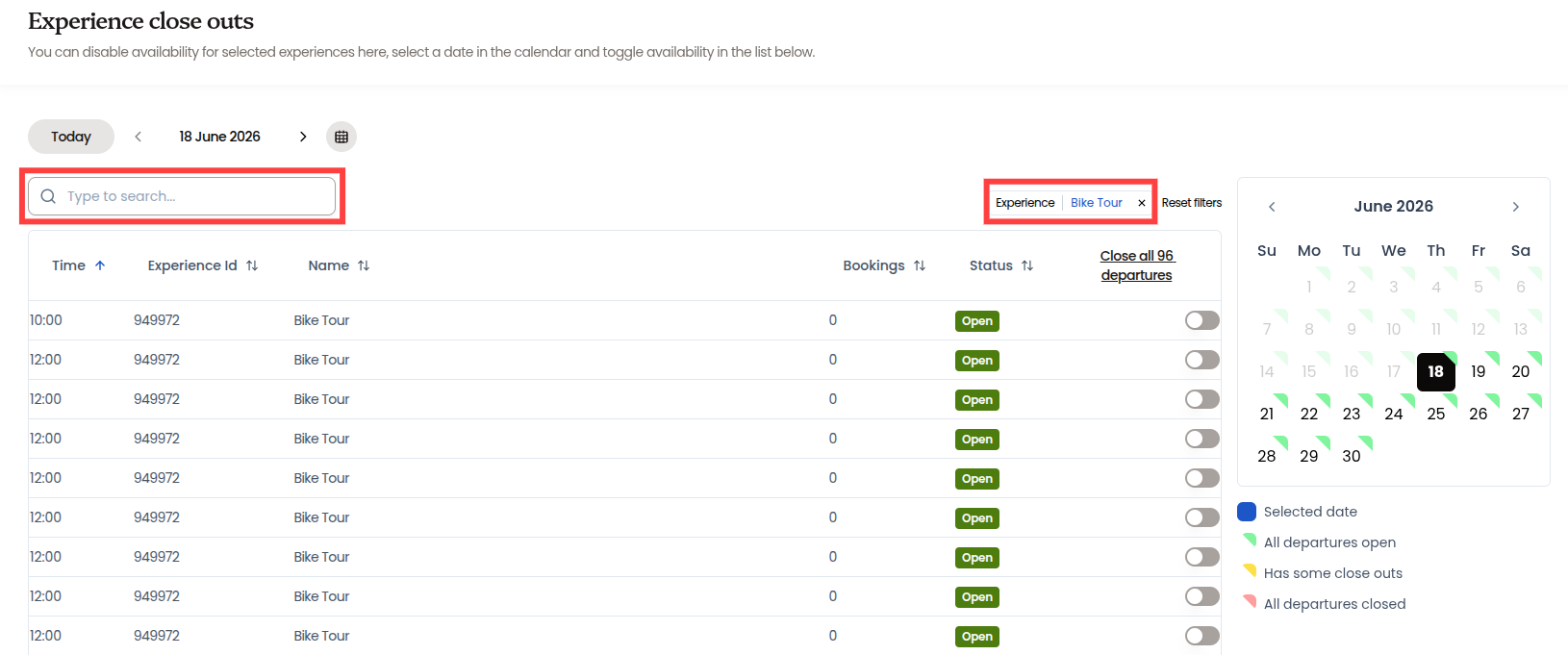
Task: Select June 18 in the calendar
Action: (x=1436, y=371)
